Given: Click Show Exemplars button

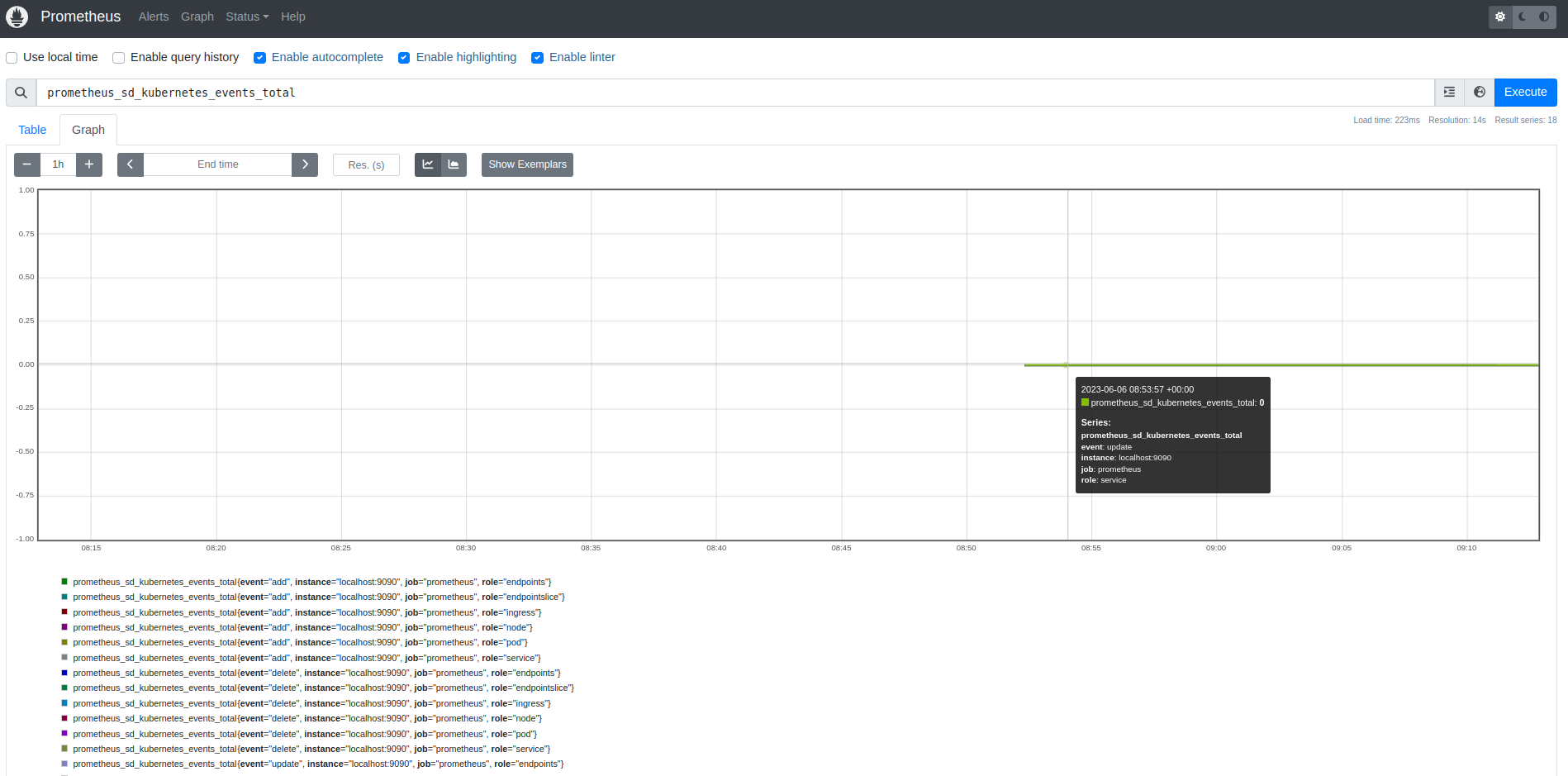Looking at the screenshot, I should coord(527,164).
